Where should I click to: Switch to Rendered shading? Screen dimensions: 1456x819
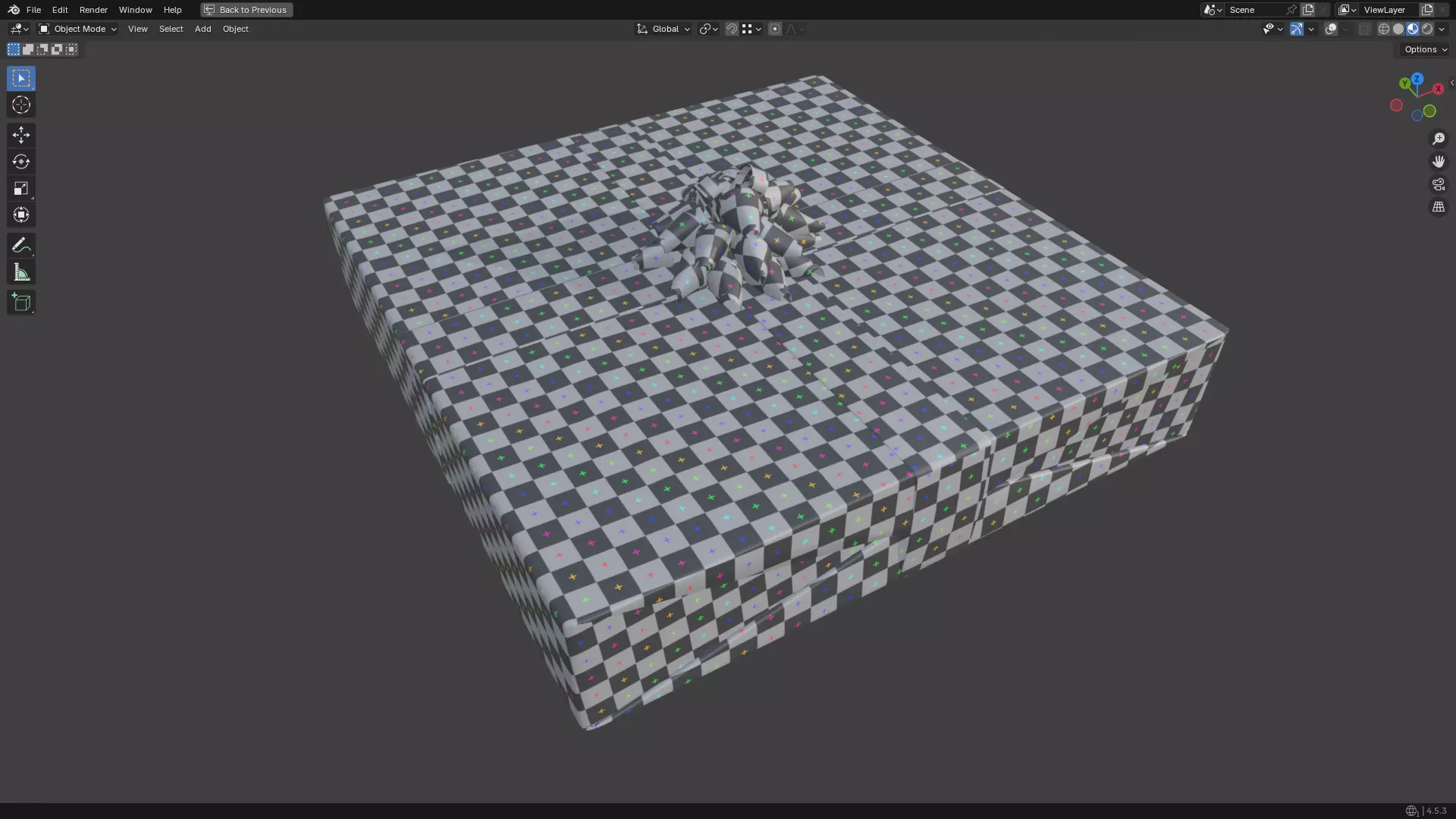1427,29
